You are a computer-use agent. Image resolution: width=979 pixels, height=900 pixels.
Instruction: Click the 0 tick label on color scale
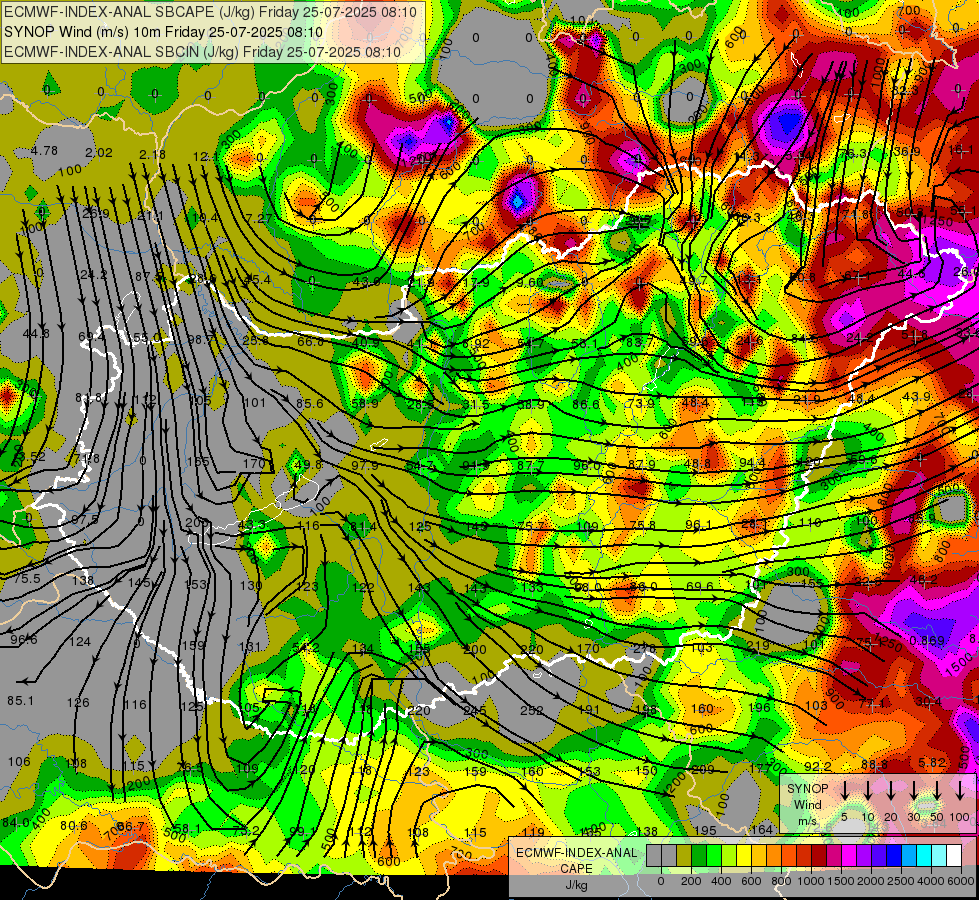pos(661,881)
